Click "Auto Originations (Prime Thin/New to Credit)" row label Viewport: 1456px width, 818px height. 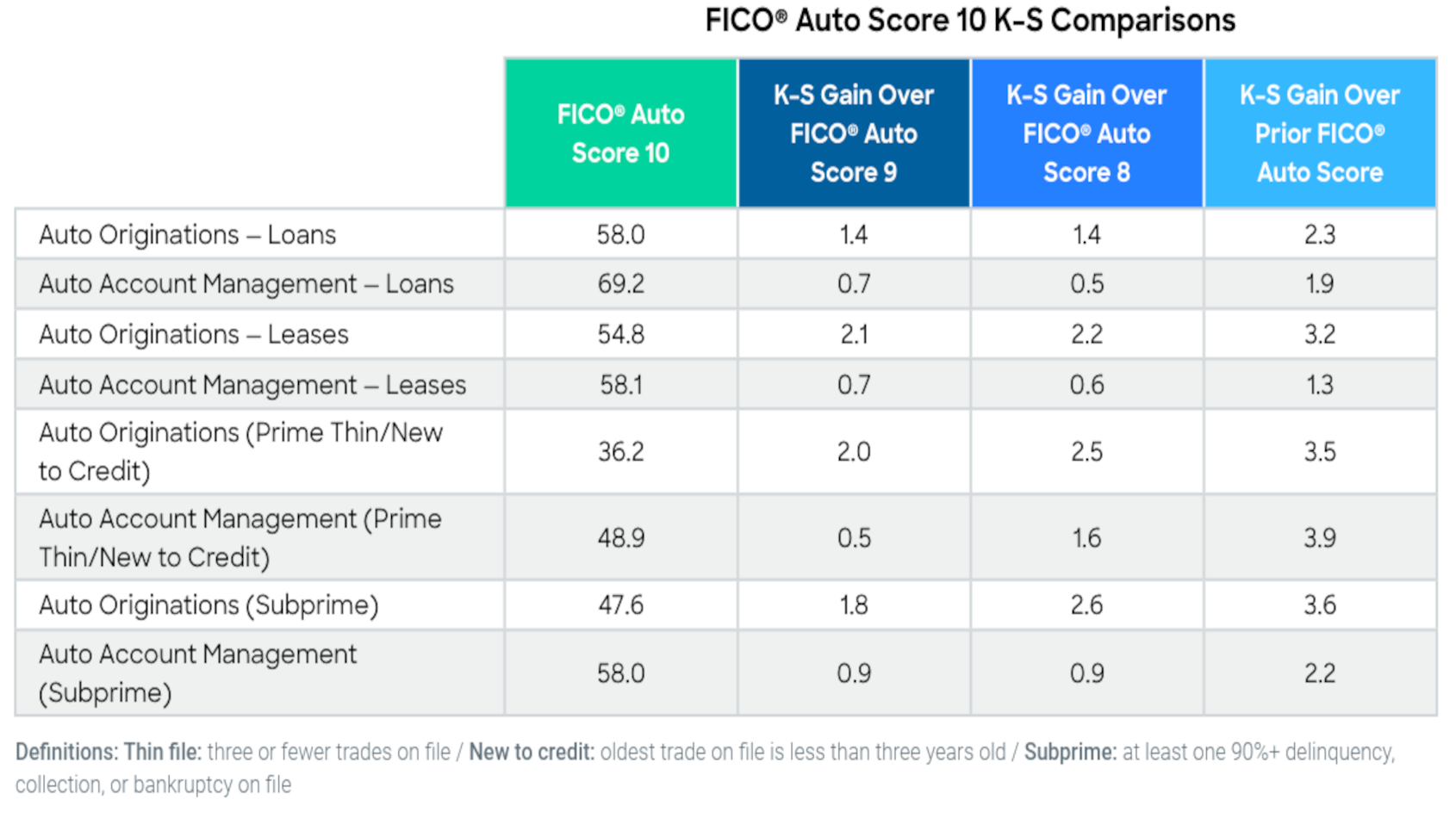point(240,451)
